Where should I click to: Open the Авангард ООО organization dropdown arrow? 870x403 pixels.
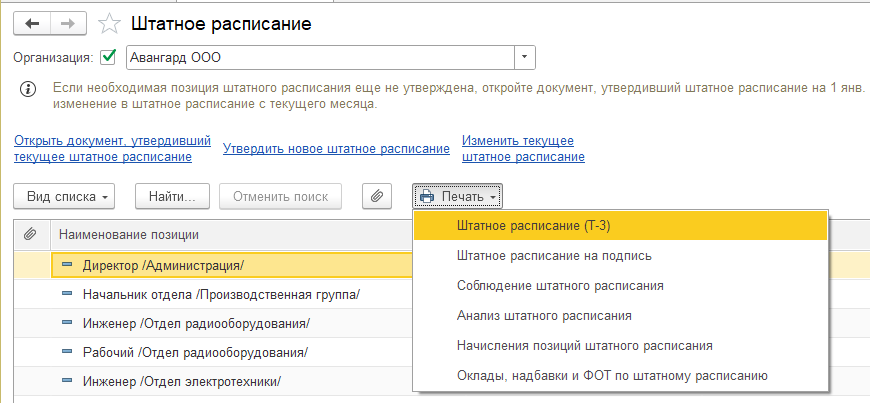point(525,57)
